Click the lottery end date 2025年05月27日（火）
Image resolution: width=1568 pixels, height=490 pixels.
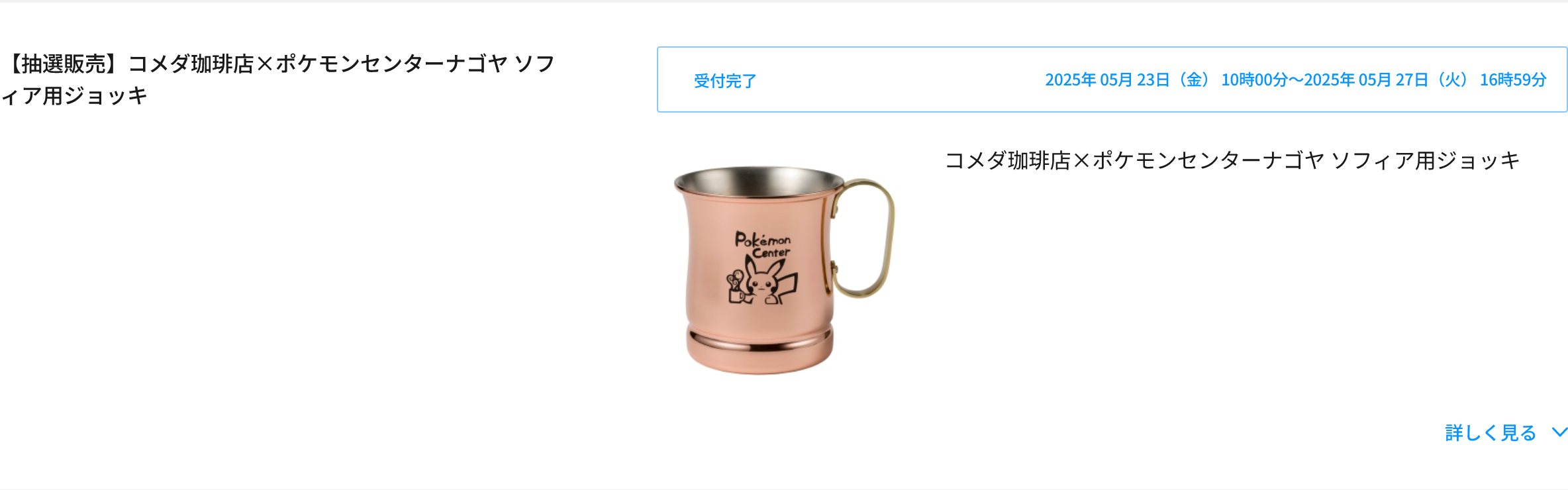pyautogui.click(x=1388, y=80)
